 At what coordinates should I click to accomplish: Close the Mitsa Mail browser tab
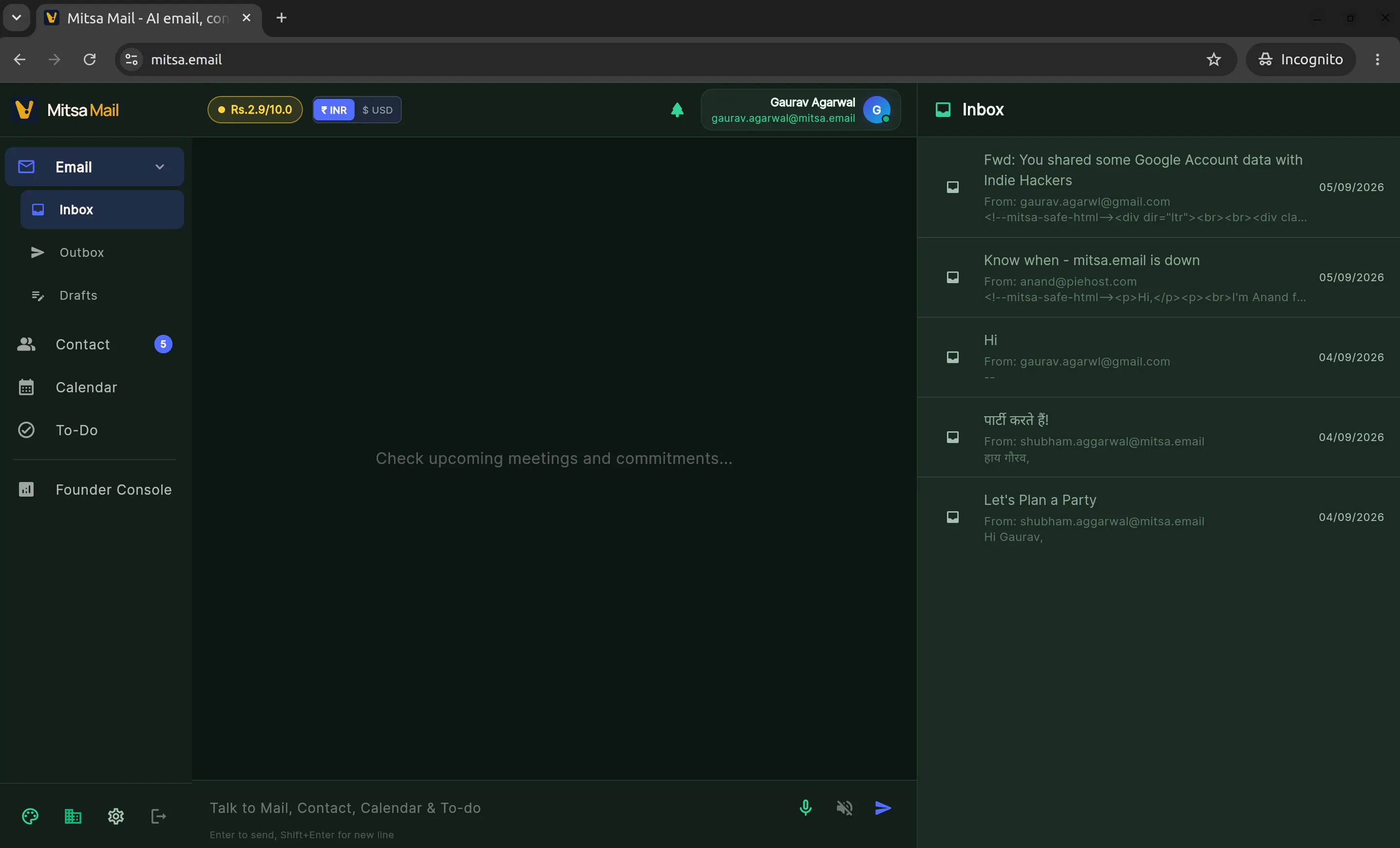(x=246, y=18)
